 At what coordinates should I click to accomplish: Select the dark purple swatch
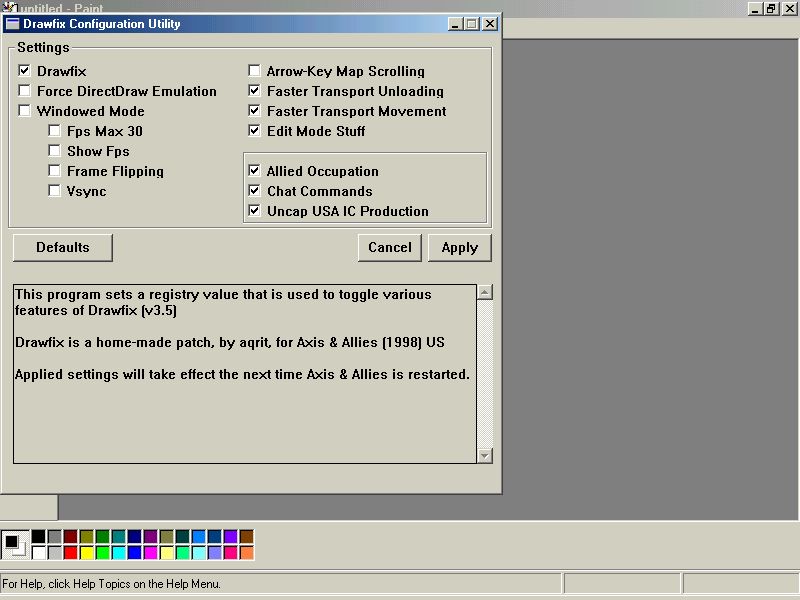[x=151, y=536]
